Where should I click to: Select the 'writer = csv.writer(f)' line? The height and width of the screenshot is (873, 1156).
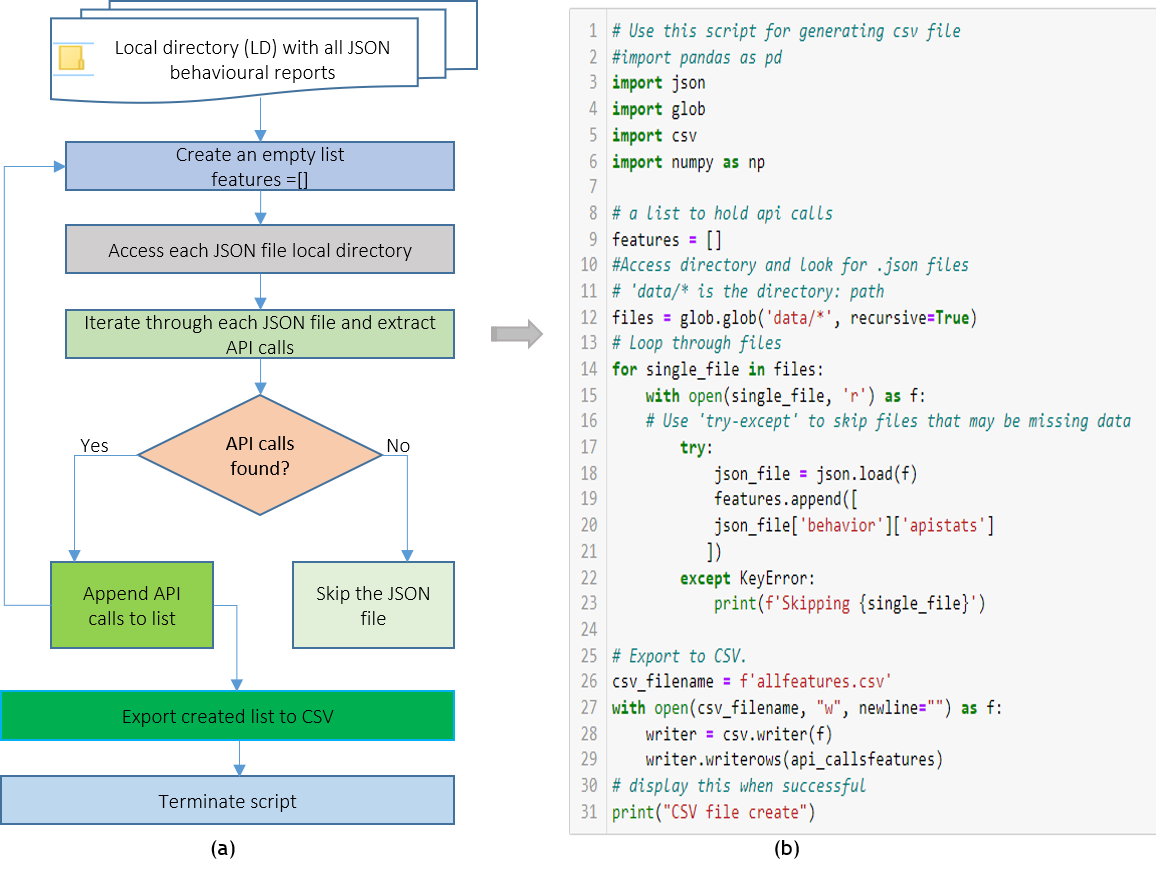(739, 734)
